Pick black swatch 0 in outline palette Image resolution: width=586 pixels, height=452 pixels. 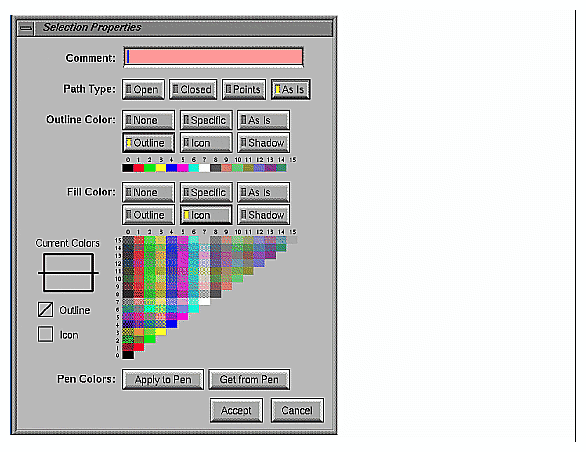[128, 168]
